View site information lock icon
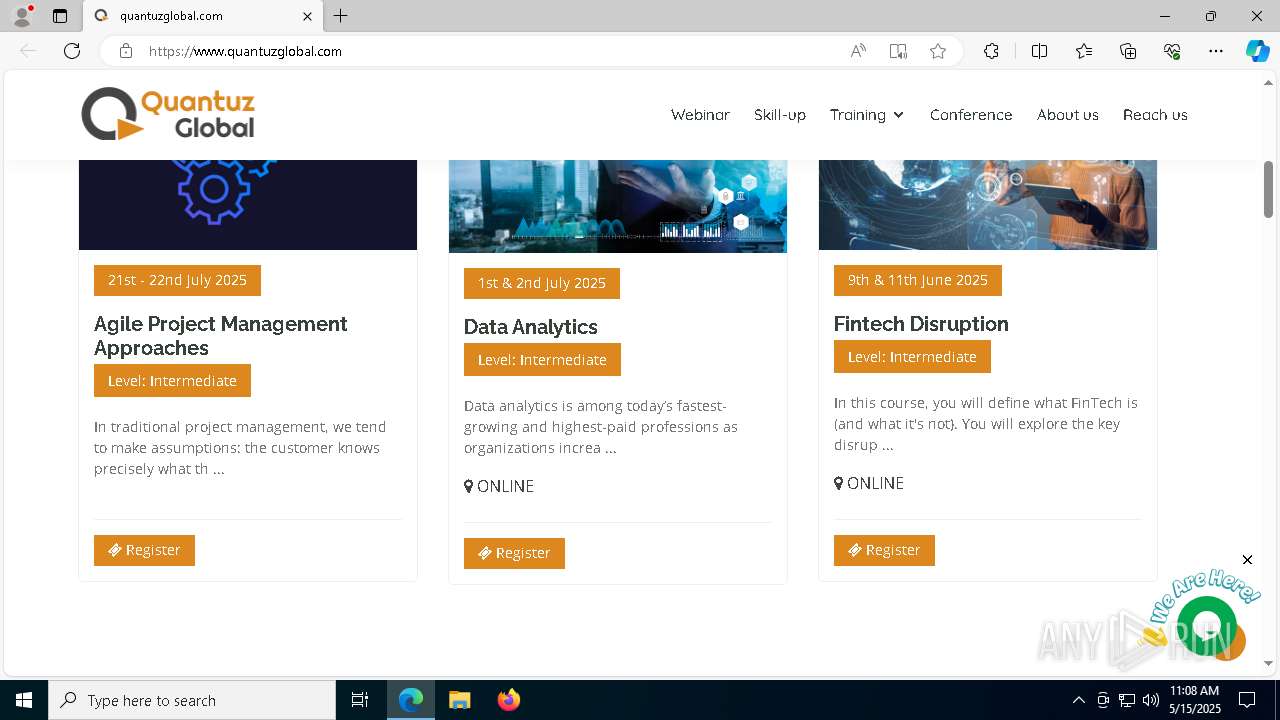 pos(126,51)
